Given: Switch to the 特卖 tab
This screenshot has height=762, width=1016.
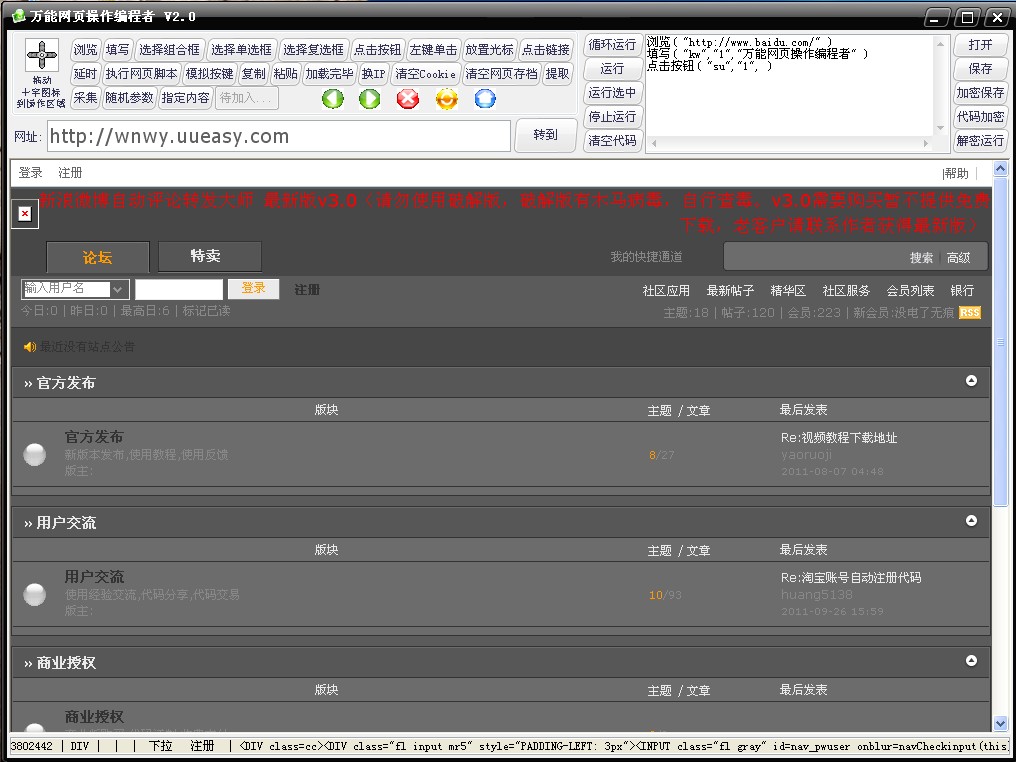Looking at the screenshot, I should point(209,256).
